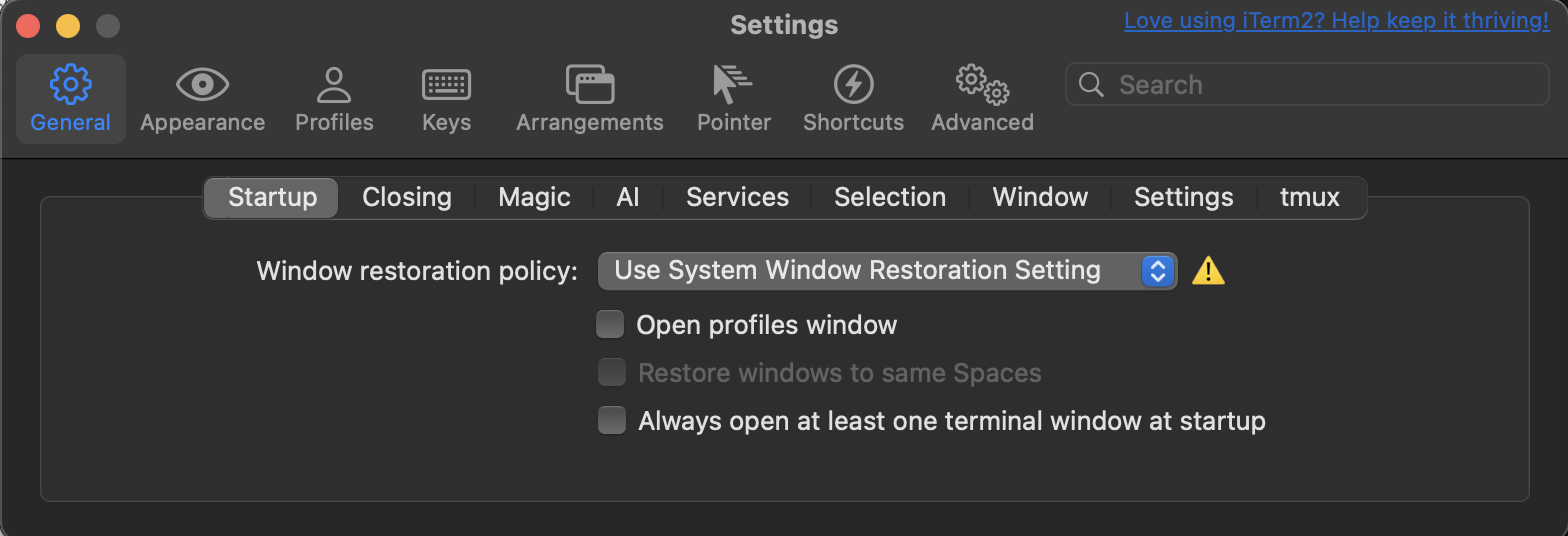
Task: Click the yellow warning triangle icon
Action: point(1208,270)
